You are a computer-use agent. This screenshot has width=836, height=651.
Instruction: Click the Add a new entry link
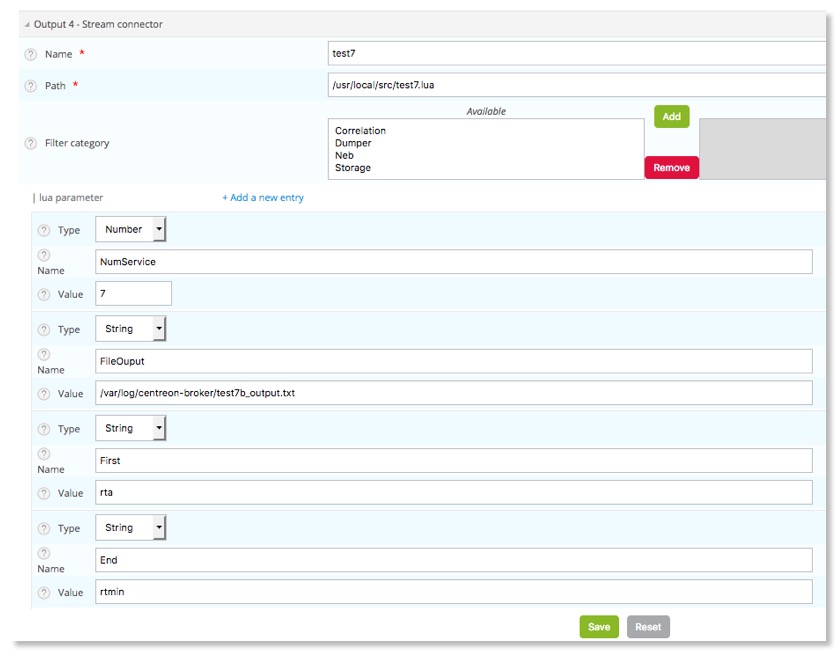click(x=263, y=198)
